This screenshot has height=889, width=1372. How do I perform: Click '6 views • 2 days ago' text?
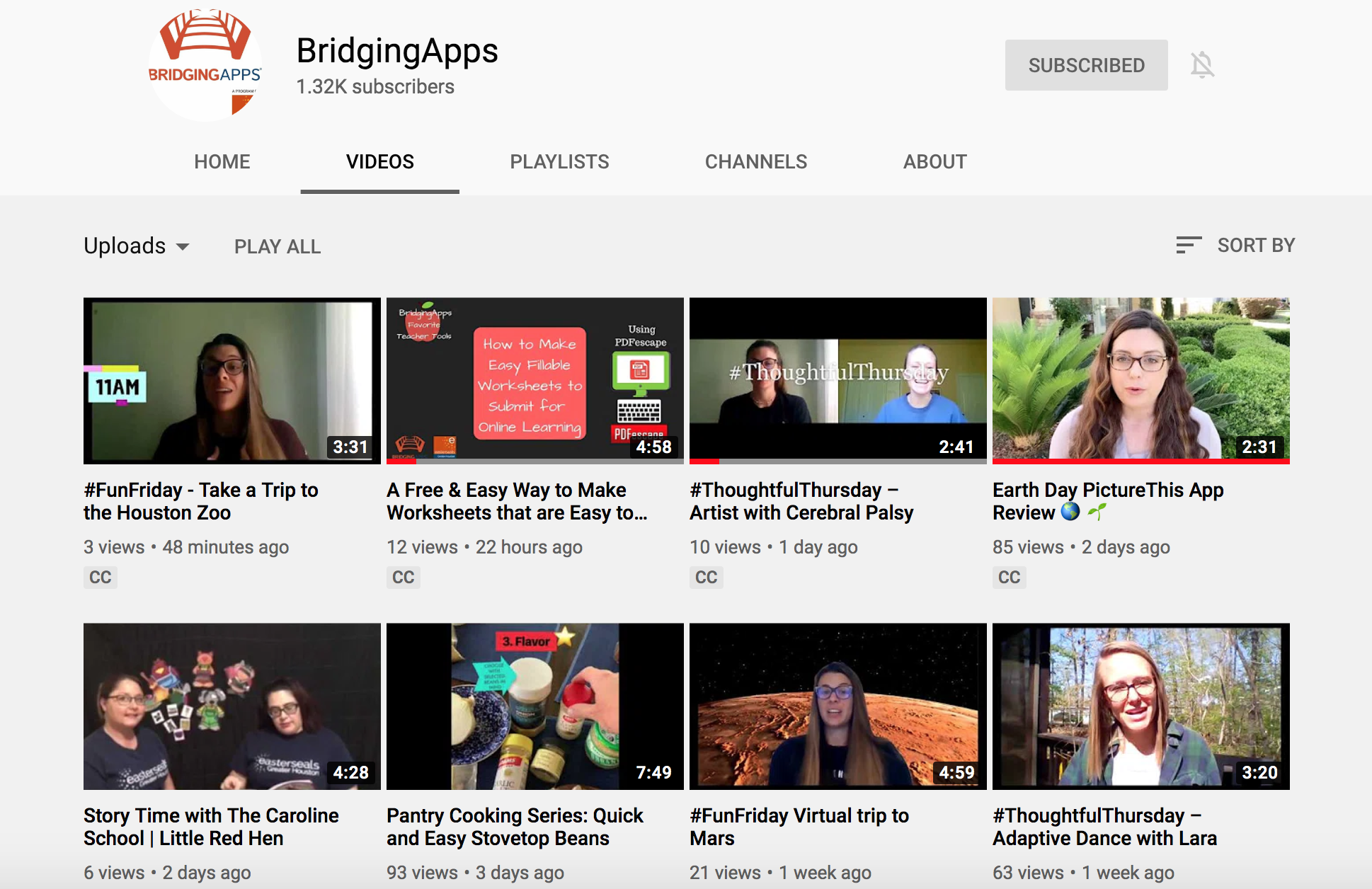(167, 873)
